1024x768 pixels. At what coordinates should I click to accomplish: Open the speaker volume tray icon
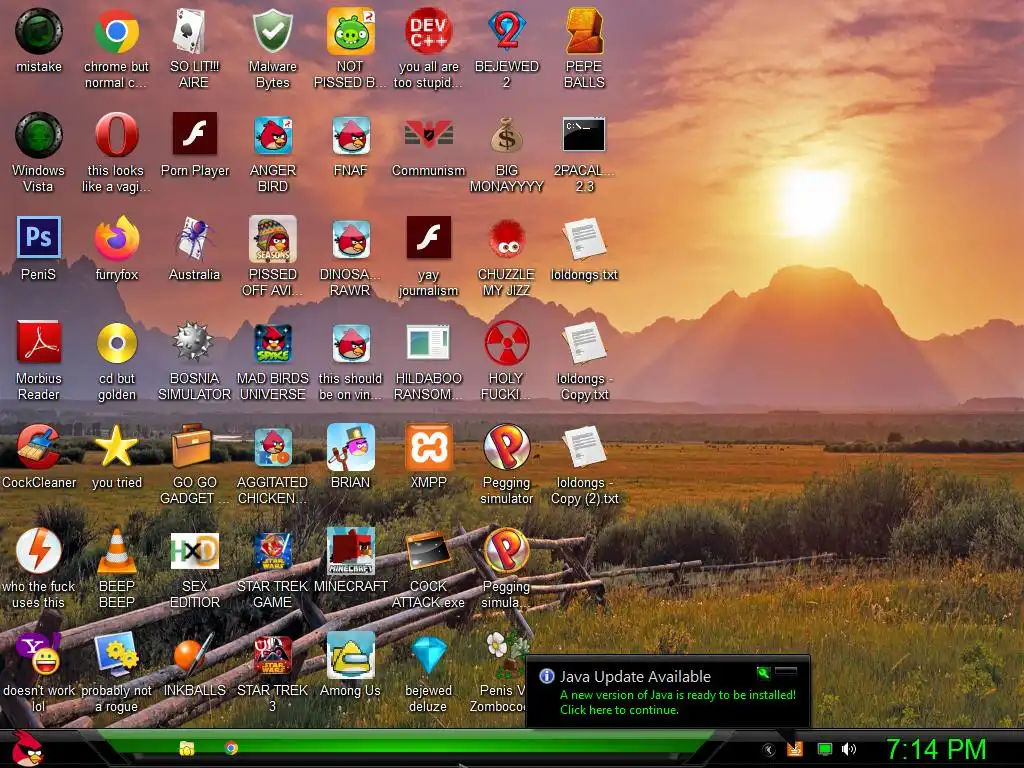click(849, 749)
